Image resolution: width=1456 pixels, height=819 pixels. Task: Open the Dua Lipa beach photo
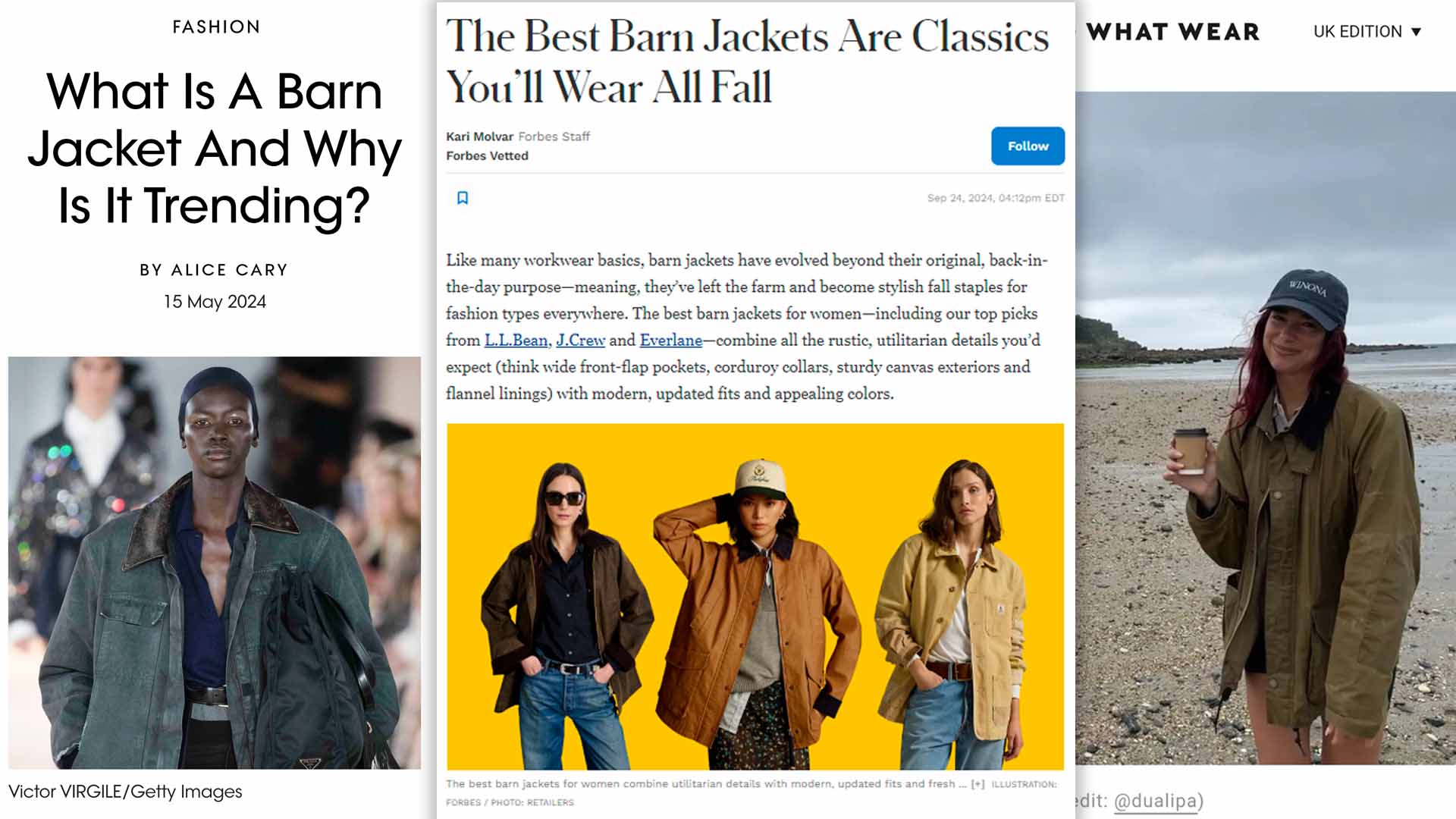point(1266,428)
